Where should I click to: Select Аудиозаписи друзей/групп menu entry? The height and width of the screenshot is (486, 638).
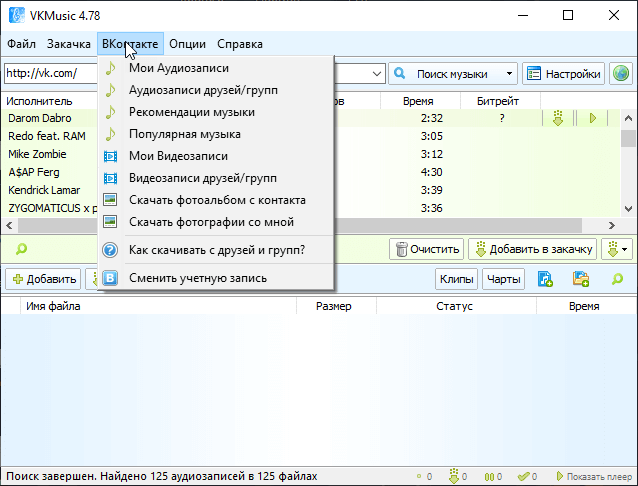(216, 90)
